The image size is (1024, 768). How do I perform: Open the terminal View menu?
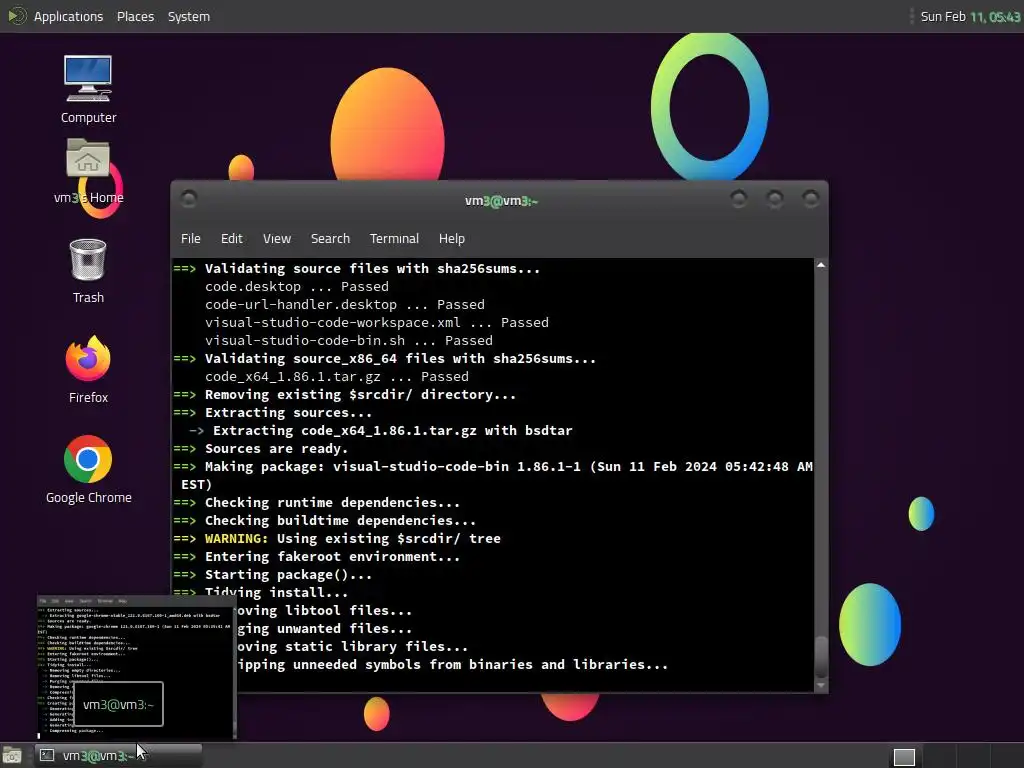[x=277, y=238]
